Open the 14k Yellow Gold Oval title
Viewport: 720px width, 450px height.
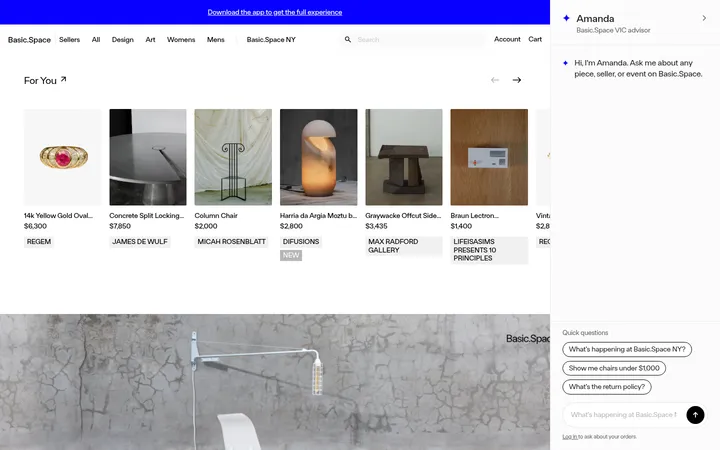tap(58, 215)
